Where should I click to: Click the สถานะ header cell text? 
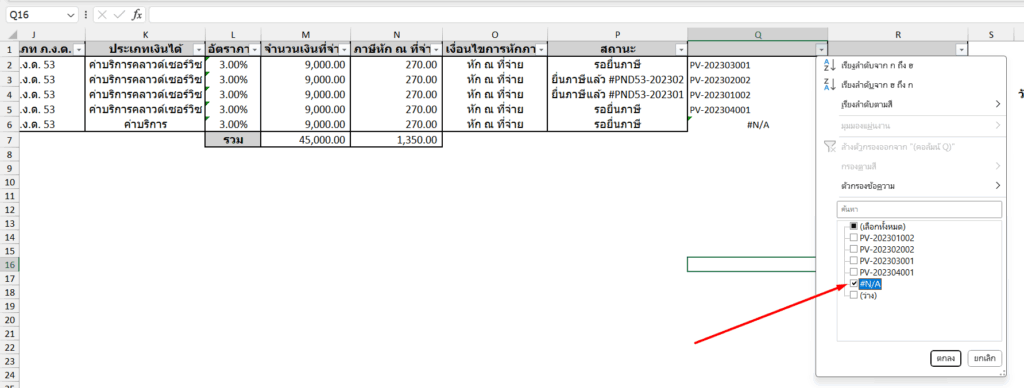618,50
